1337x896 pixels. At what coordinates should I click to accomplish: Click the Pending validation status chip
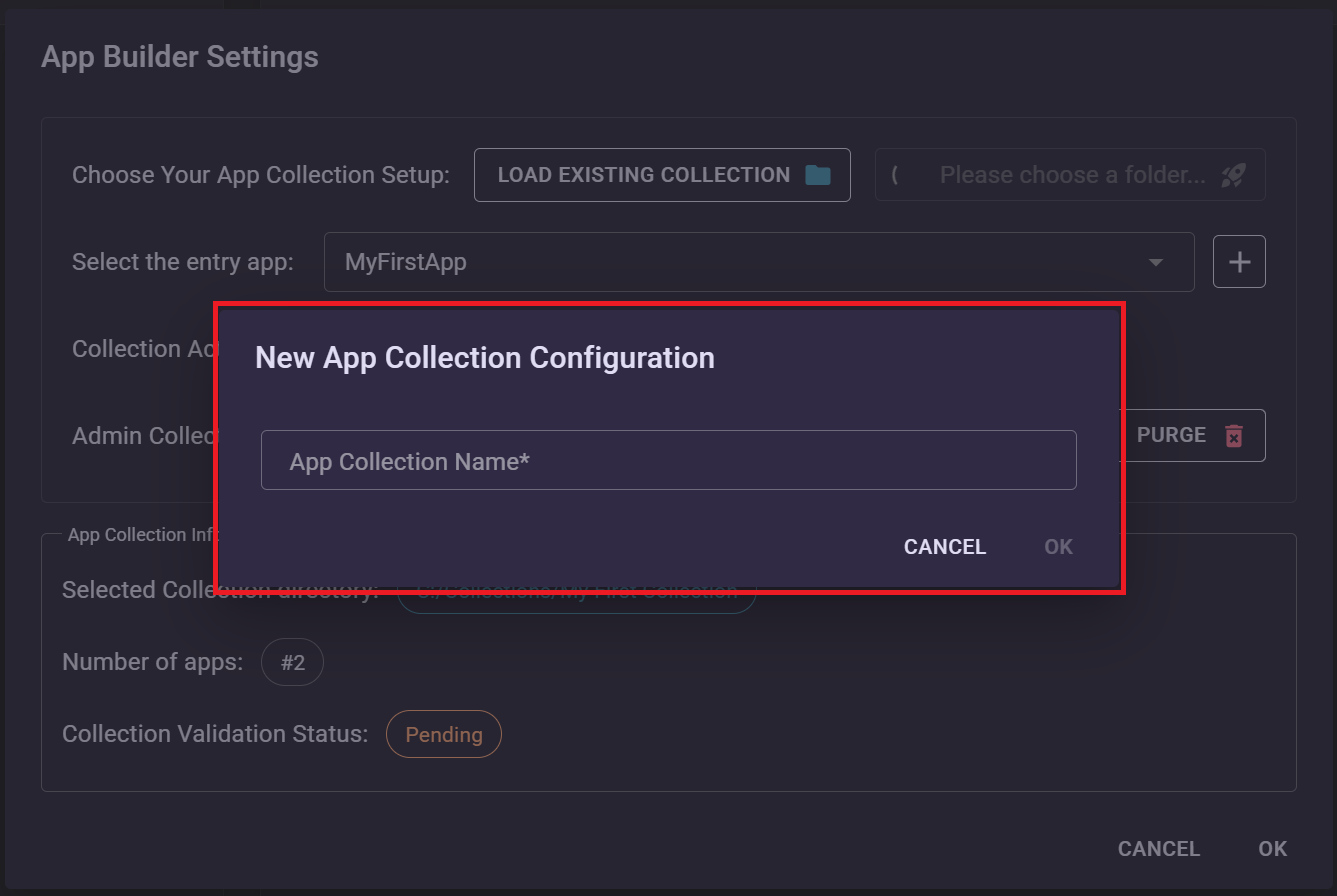tap(443, 733)
